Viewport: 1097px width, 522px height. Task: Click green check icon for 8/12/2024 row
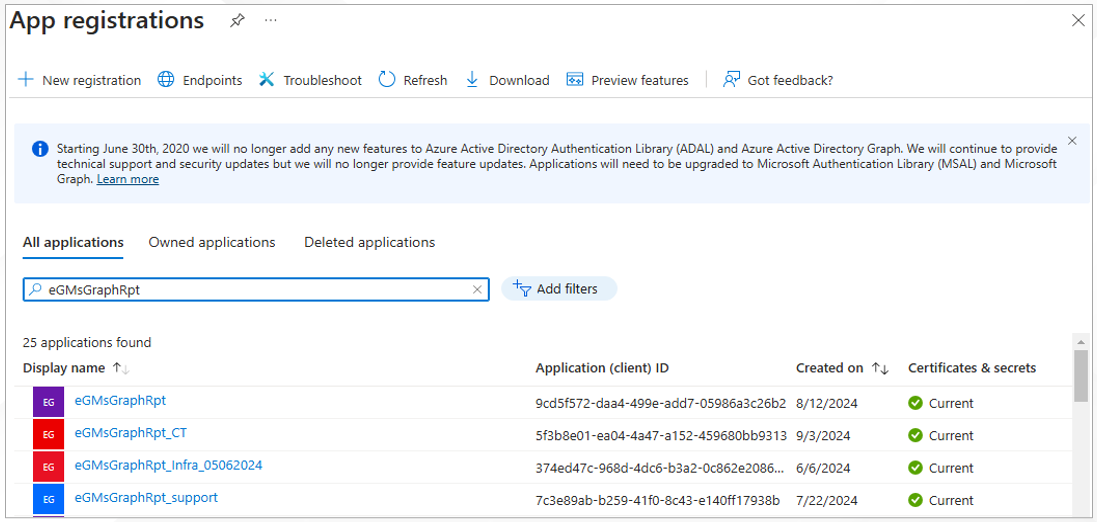(915, 403)
